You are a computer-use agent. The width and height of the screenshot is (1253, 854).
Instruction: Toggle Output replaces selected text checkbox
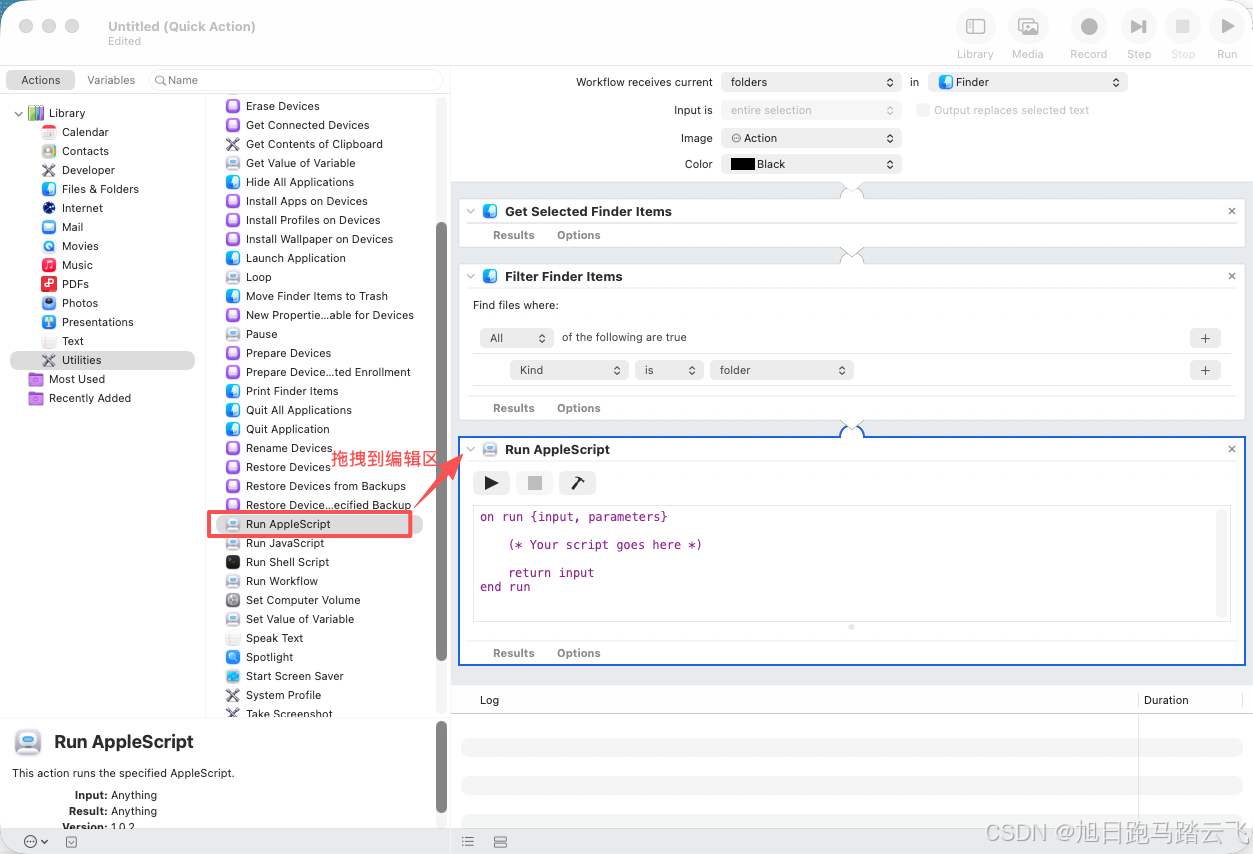[923, 110]
